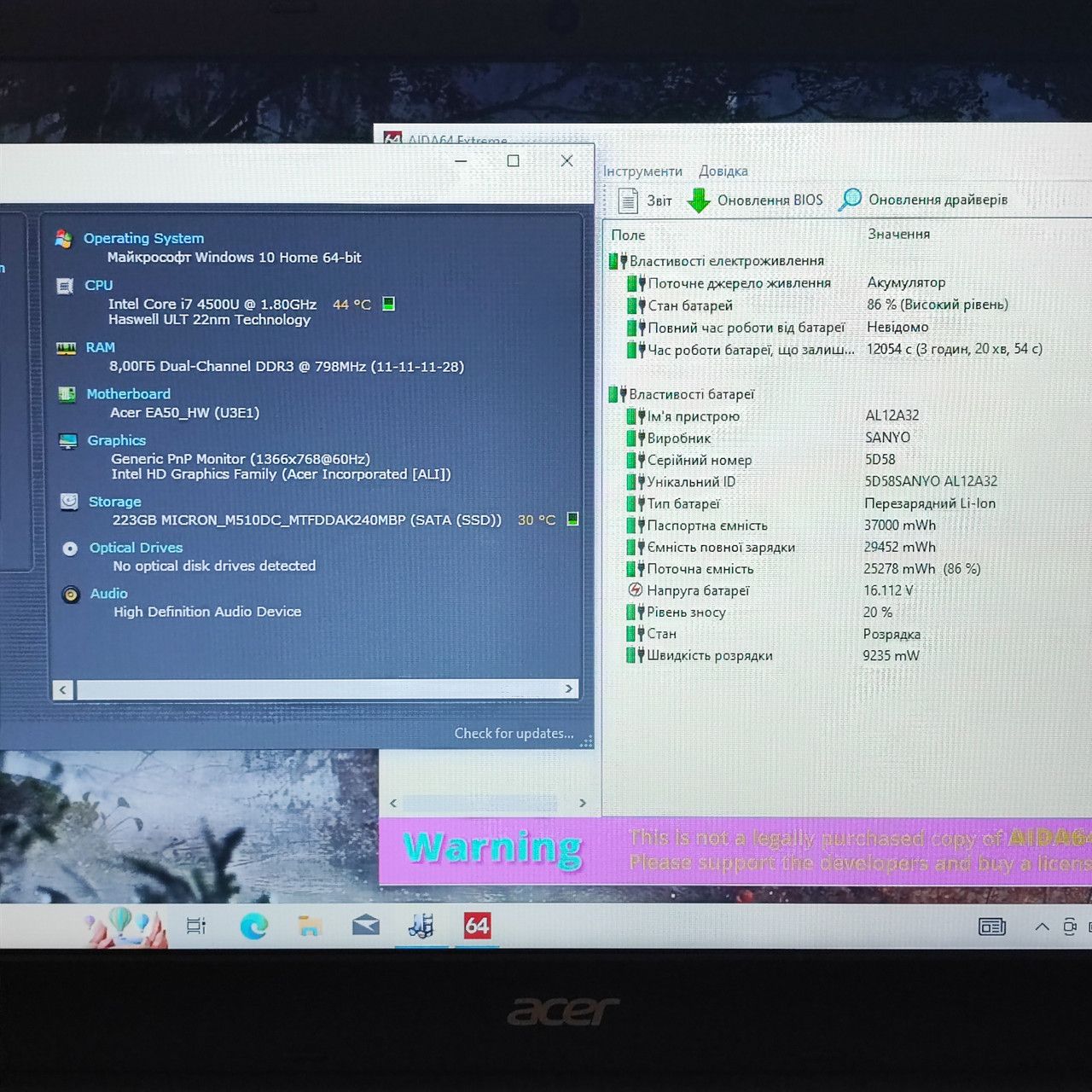Click the Напруга батареї voltage icon
Image resolution: width=1092 pixels, height=1092 pixels.
(635, 590)
